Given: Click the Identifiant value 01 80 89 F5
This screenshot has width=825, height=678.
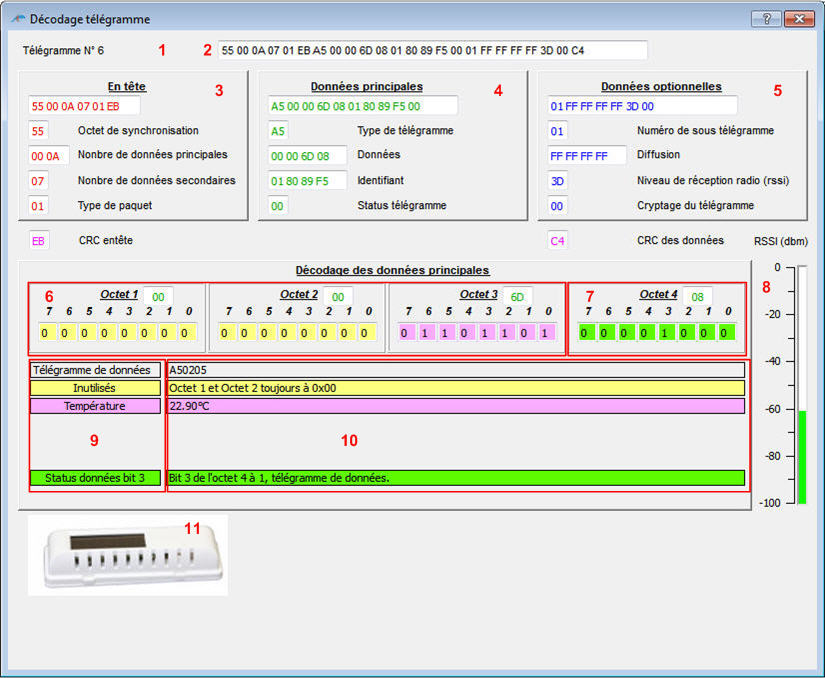Looking at the screenshot, I should 307,181.
